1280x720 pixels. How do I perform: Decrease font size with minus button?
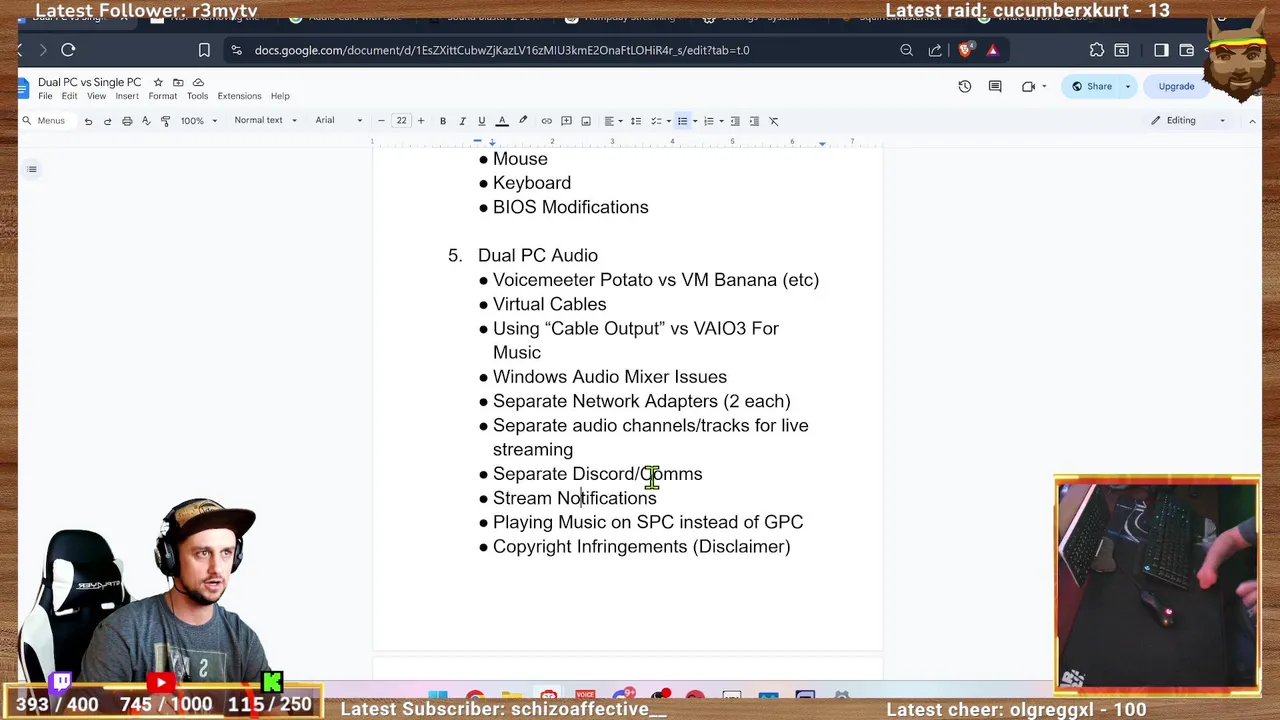pos(381,121)
